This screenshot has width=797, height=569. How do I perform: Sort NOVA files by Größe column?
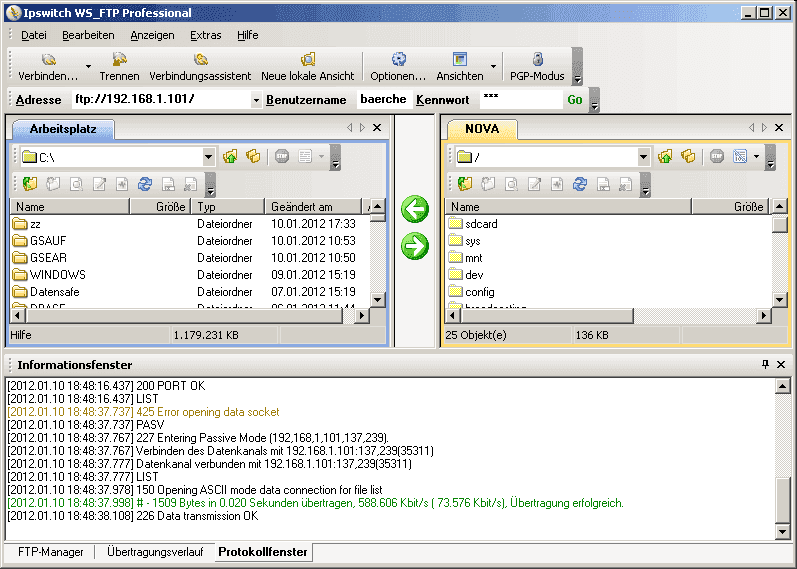pyautogui.click(x=730, y=206)
